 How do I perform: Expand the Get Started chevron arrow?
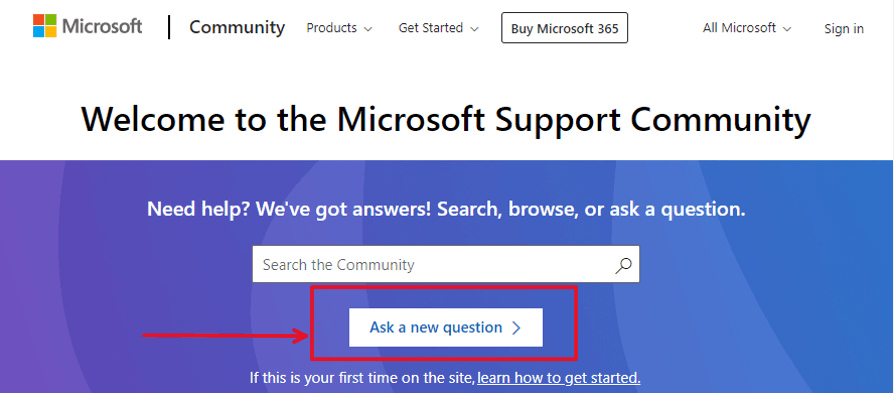coord(474,29)
